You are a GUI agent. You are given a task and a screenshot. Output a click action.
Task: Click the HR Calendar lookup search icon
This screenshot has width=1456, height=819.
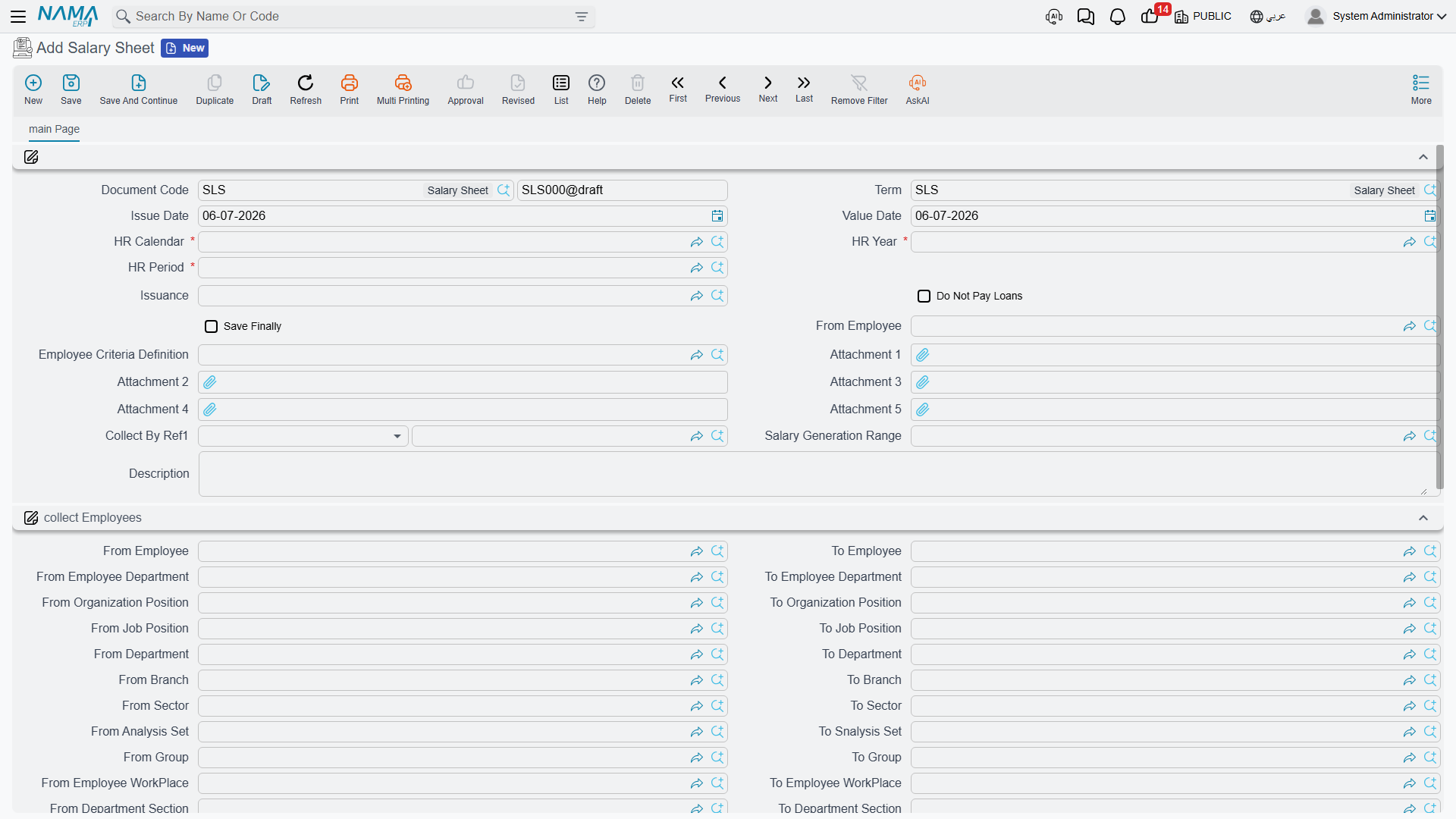pyautogui.click(x=717, y=242)
